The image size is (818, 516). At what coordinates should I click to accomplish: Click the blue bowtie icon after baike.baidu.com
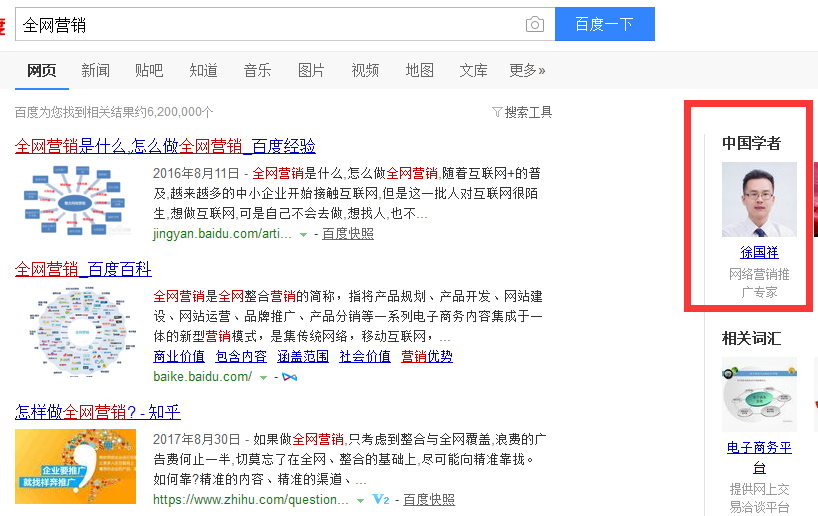290,377
